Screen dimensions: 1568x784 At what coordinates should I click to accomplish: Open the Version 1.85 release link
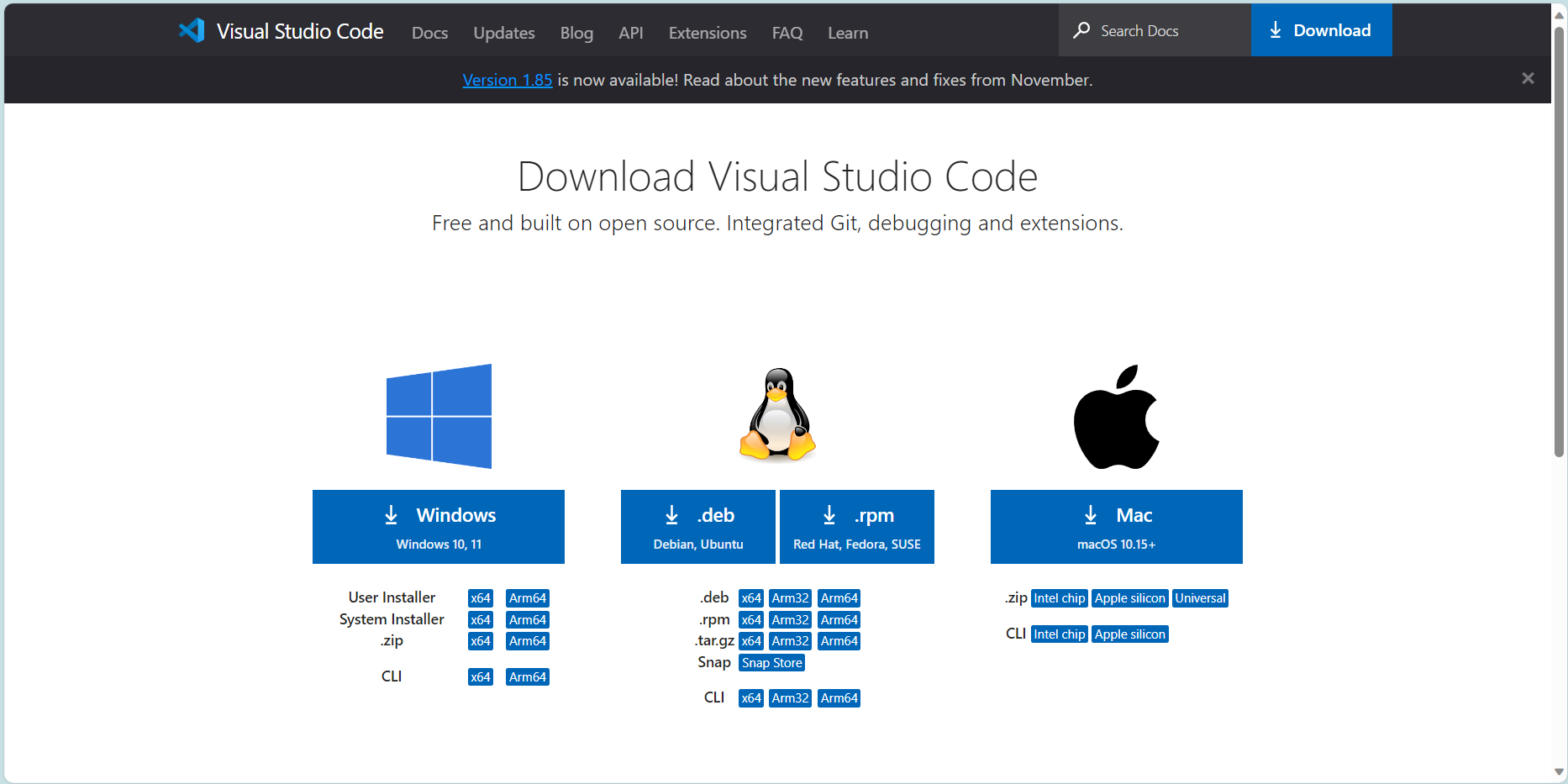click(x=507, y=80)
